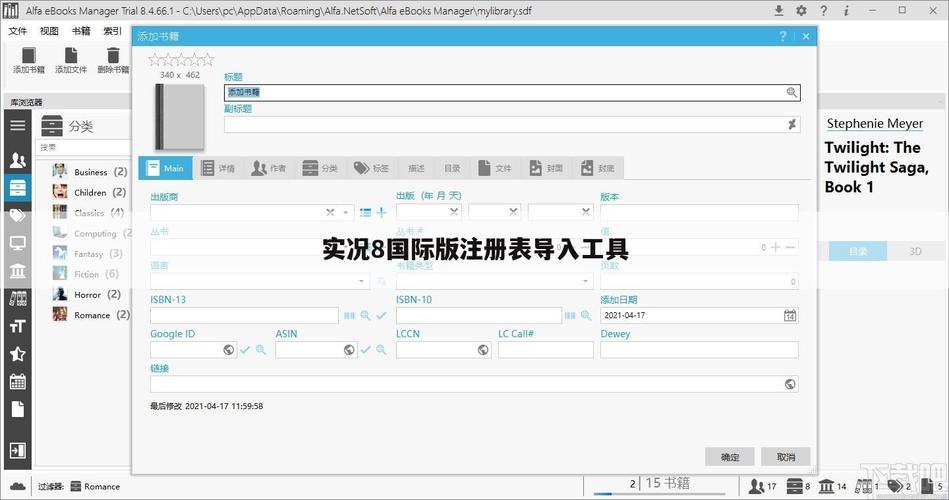The width and height of the screenshot is (949, 500).
Task: Click the star rating control
Action: click(x=181, y=59)
